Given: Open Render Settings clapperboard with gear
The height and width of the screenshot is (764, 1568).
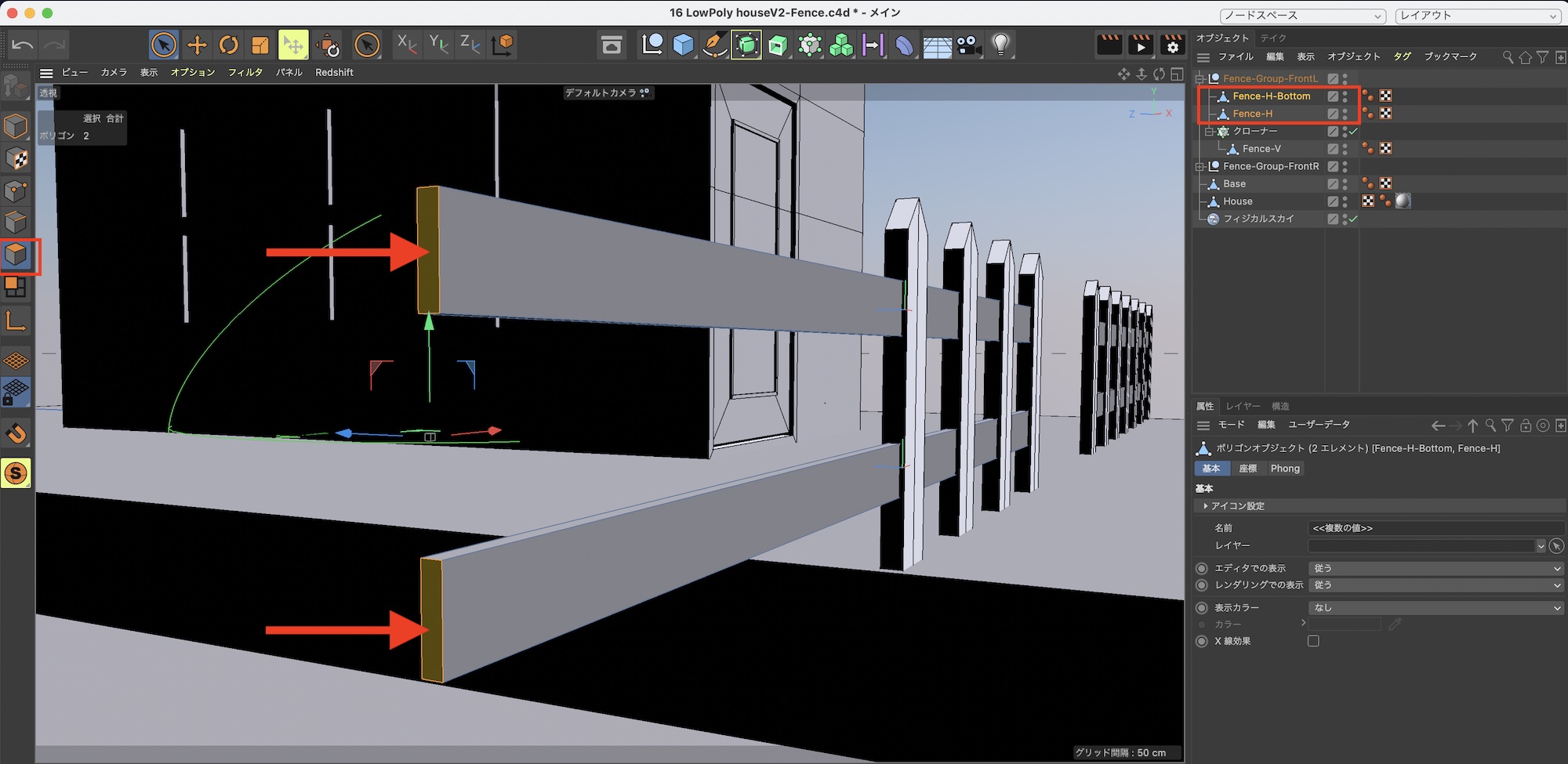Looking at the screenshot, I should [1172, 45].
